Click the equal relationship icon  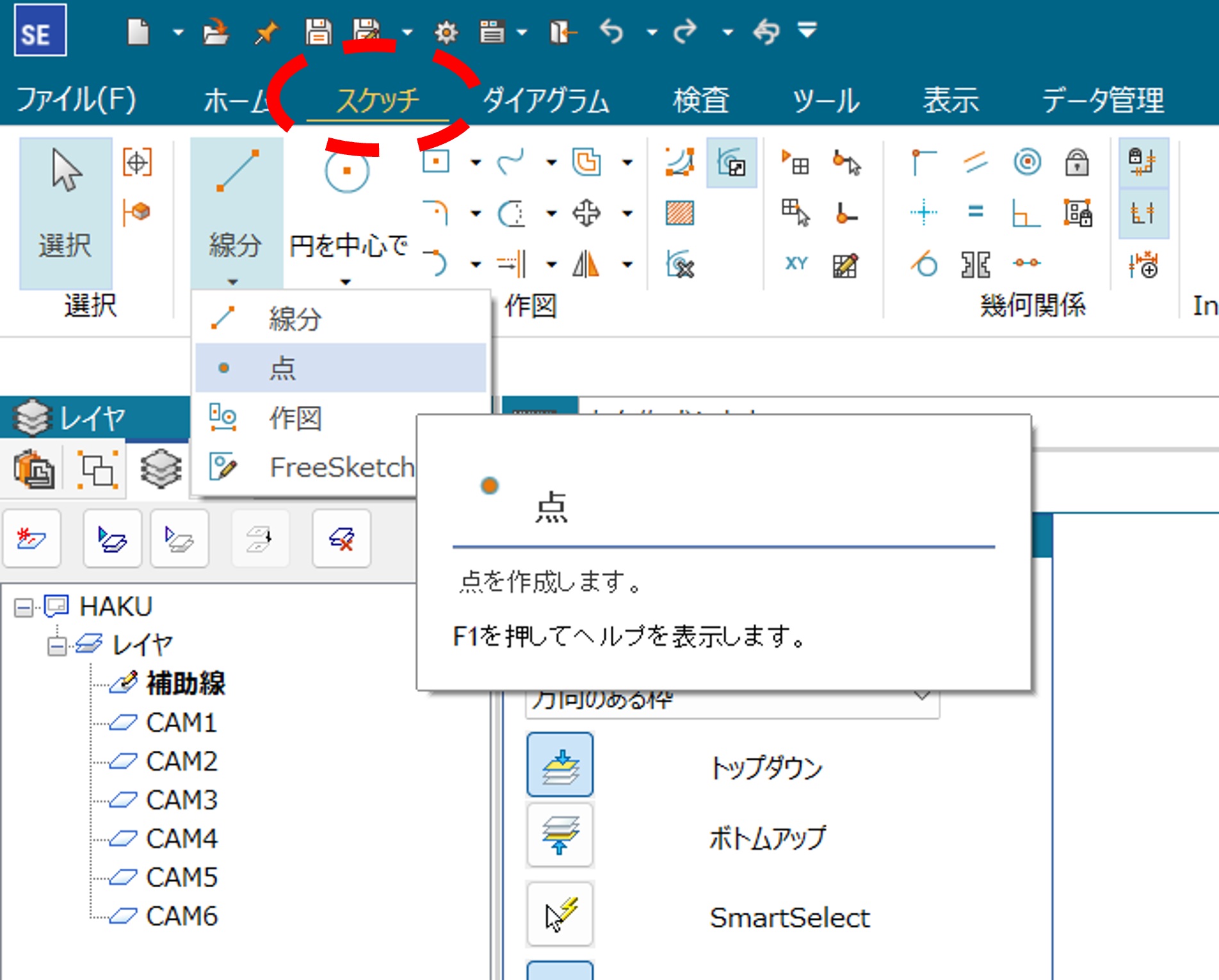(x=975, y=212)
